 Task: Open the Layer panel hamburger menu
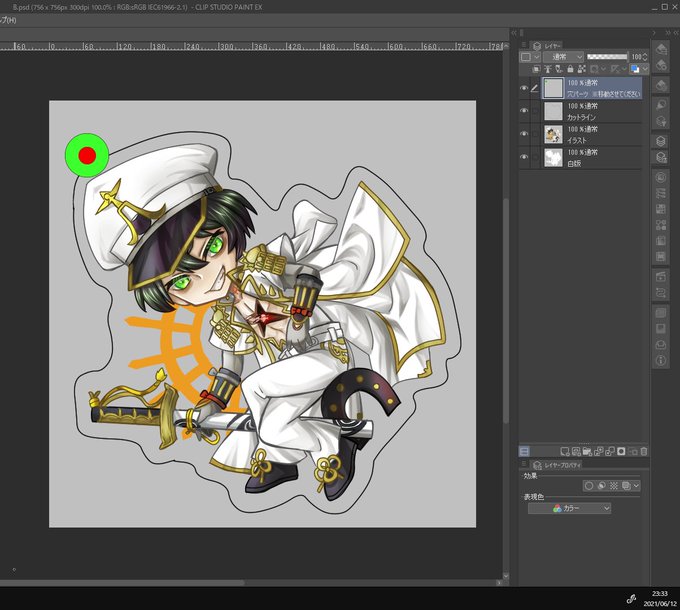[524, 45]
